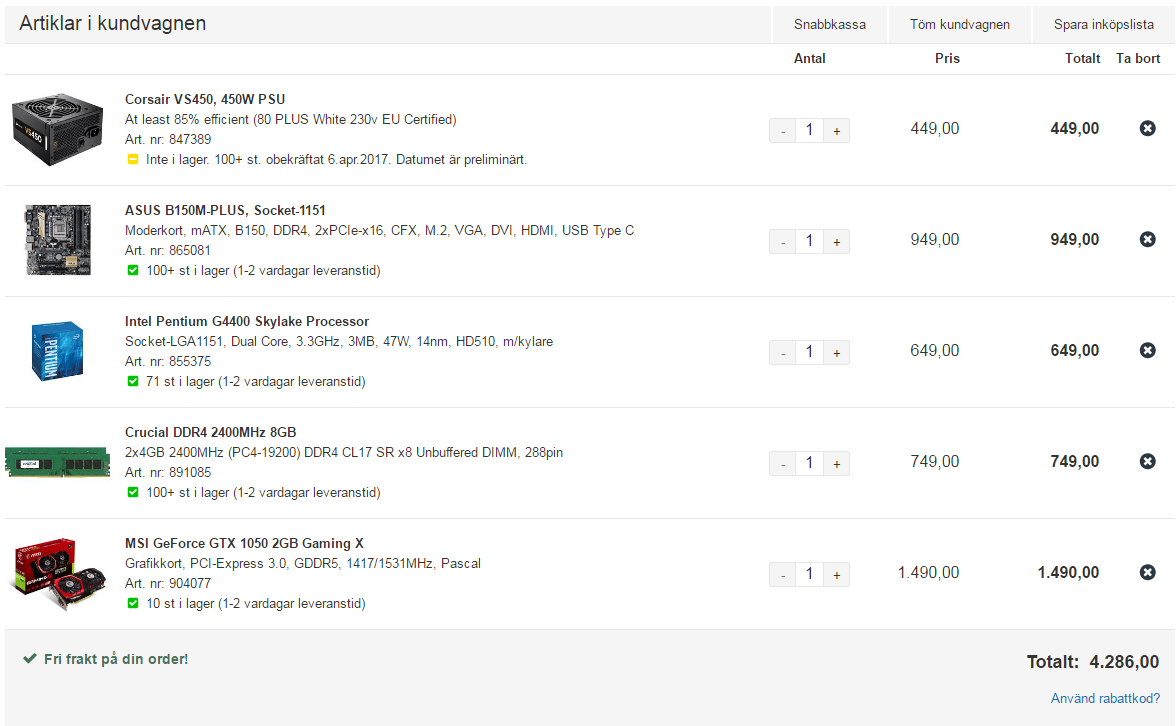
Task: View ASUS B150M-PLUS motherboard thumbnail
Action: [x=58, y=240]
